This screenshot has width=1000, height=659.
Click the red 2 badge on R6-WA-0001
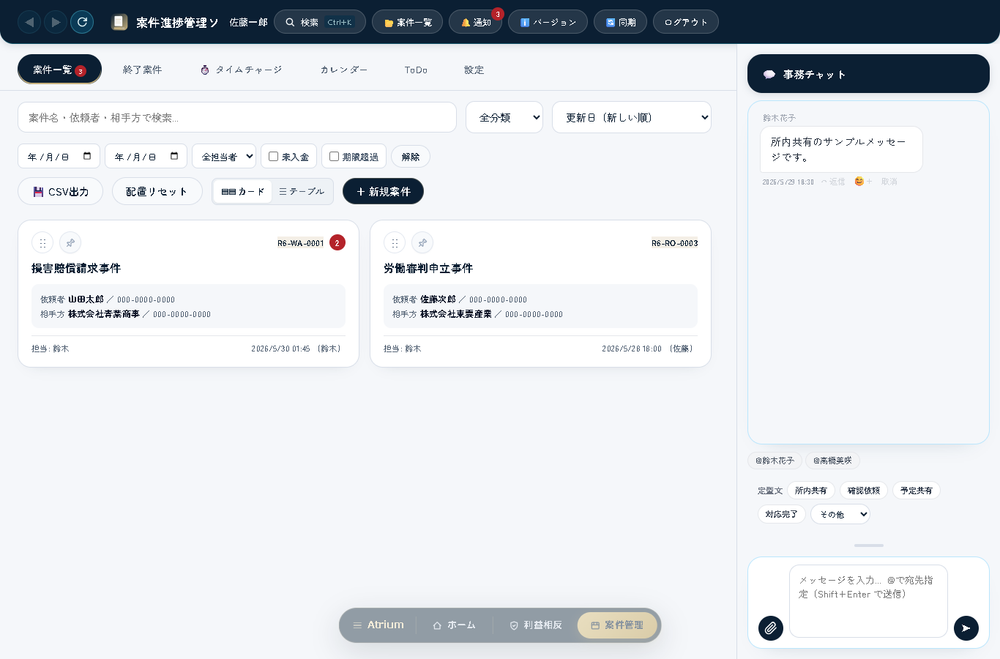pos(337,243)
